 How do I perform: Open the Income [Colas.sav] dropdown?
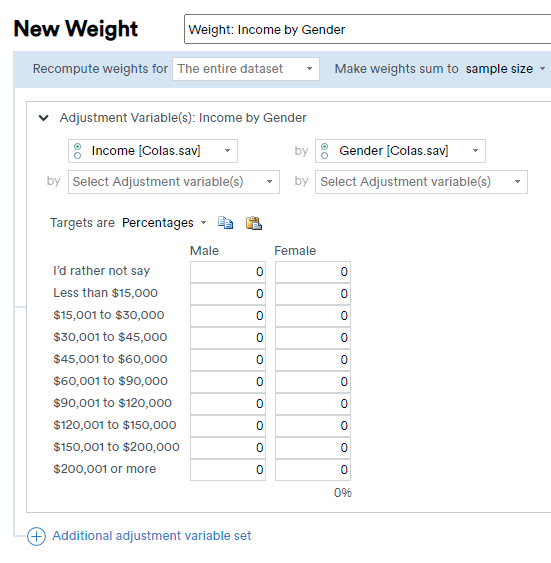pos(153,151)
